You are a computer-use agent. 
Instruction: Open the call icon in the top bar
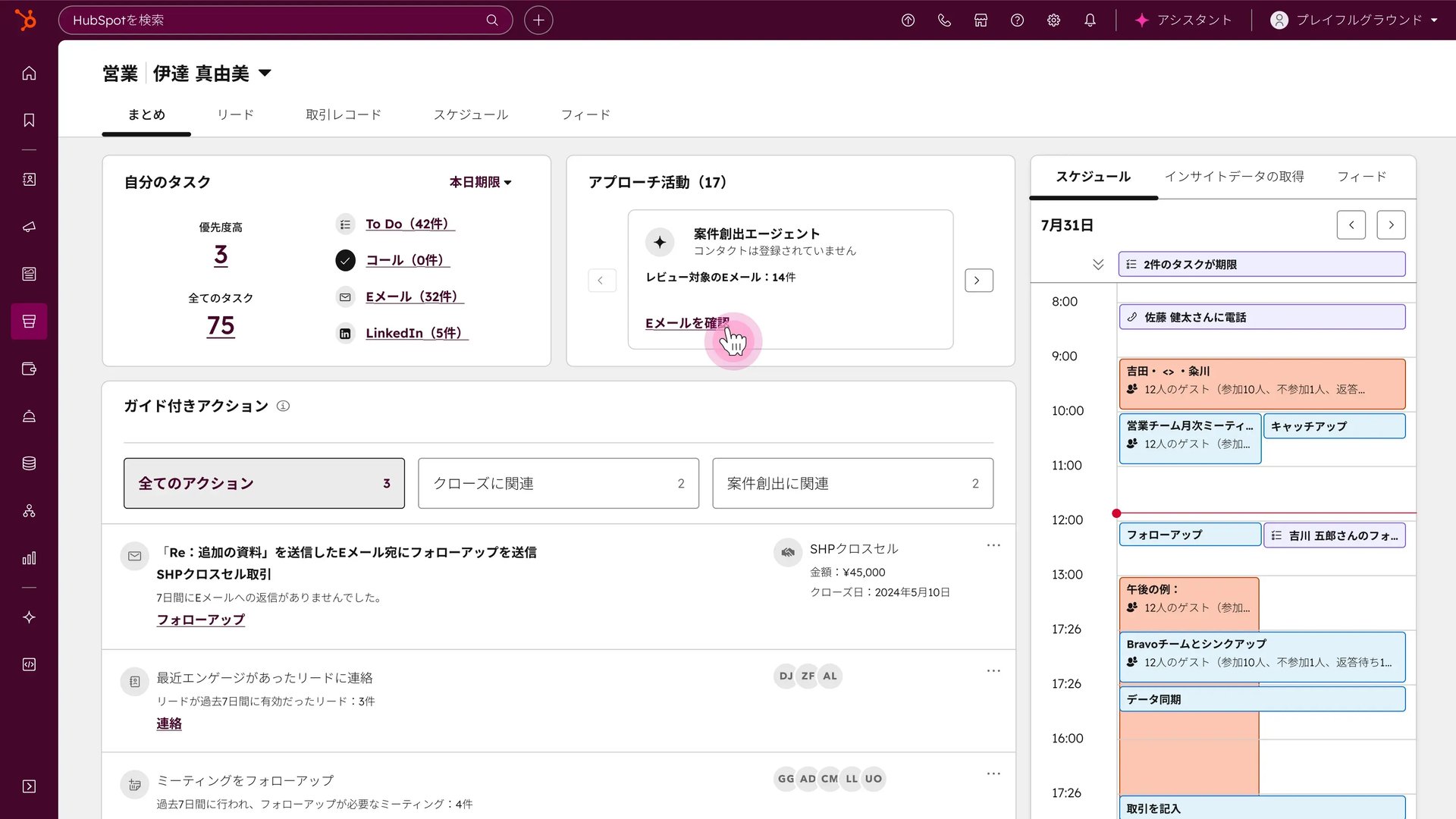tap(944, 20)
